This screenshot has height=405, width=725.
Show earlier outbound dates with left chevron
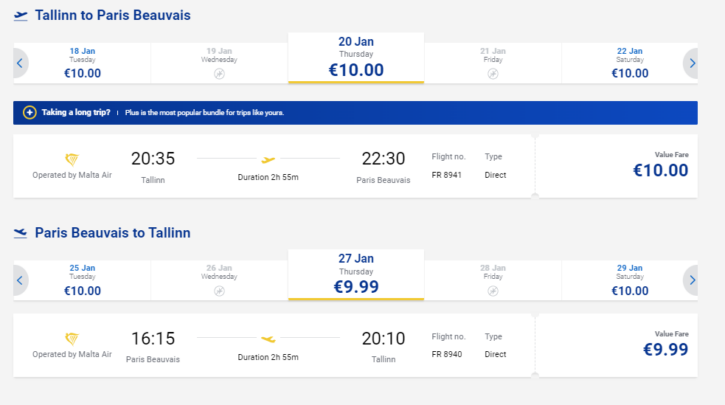[x=20, y=63]
